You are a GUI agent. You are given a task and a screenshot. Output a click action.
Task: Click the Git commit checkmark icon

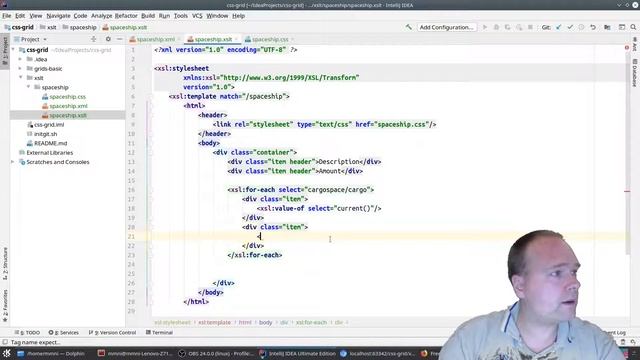(570, 27)
